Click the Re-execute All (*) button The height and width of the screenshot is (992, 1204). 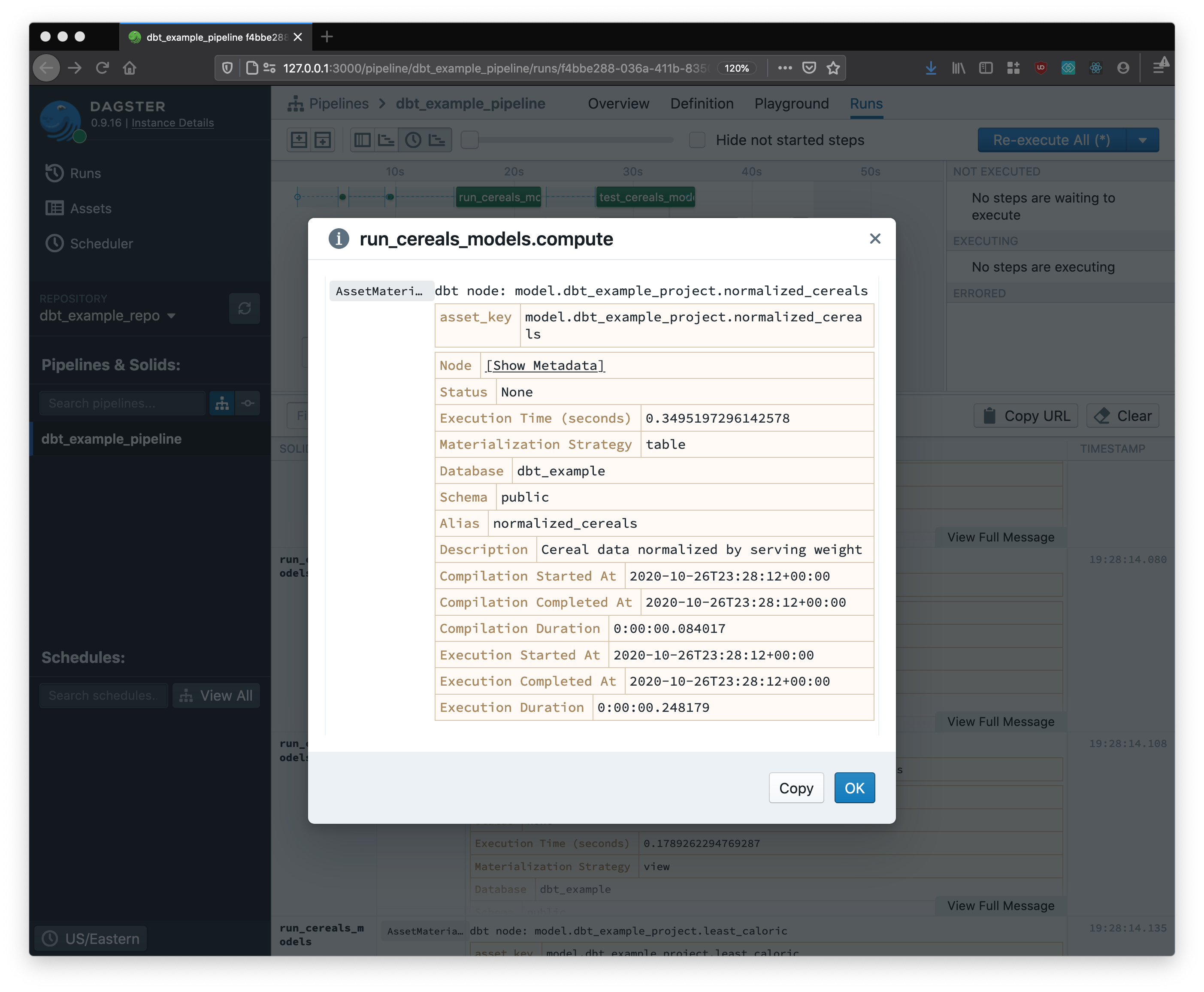1051,140
